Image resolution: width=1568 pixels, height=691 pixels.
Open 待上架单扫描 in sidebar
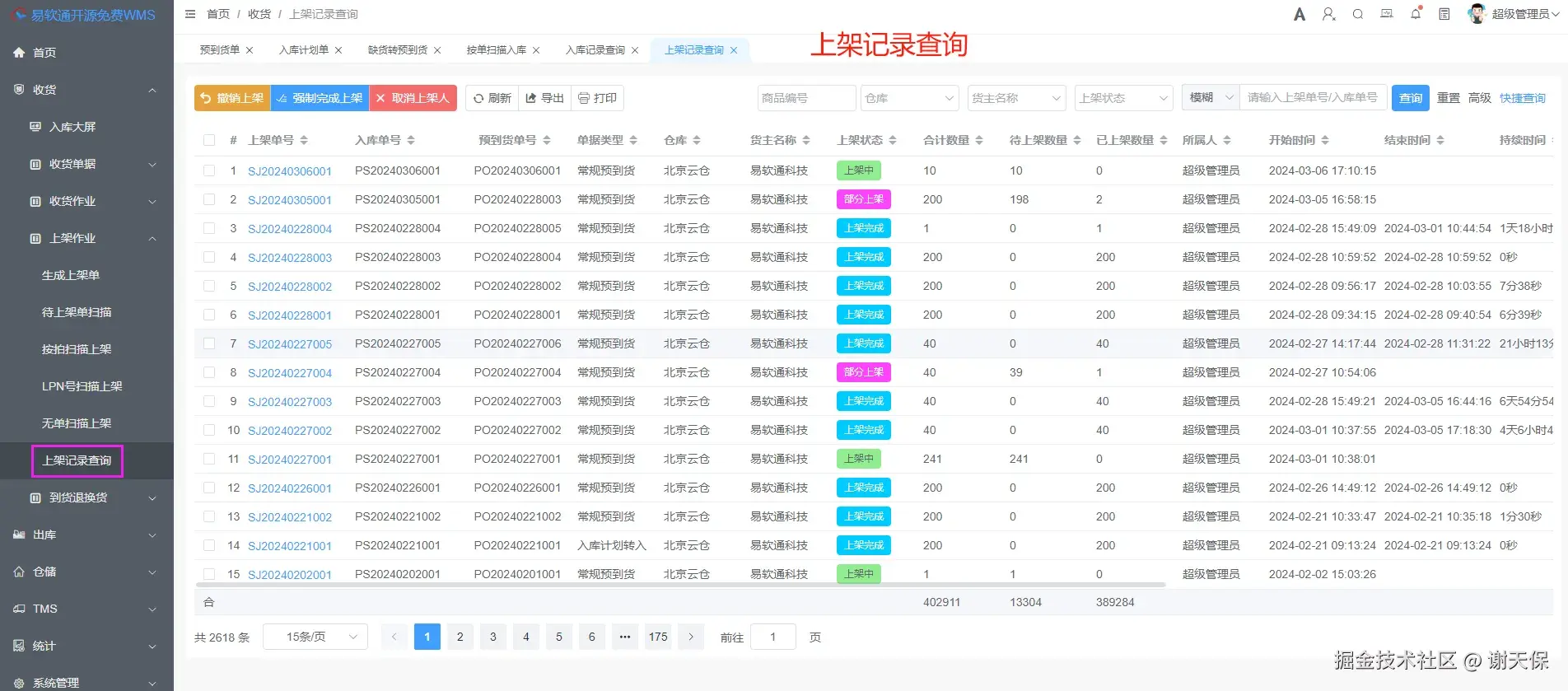(77, 311)
